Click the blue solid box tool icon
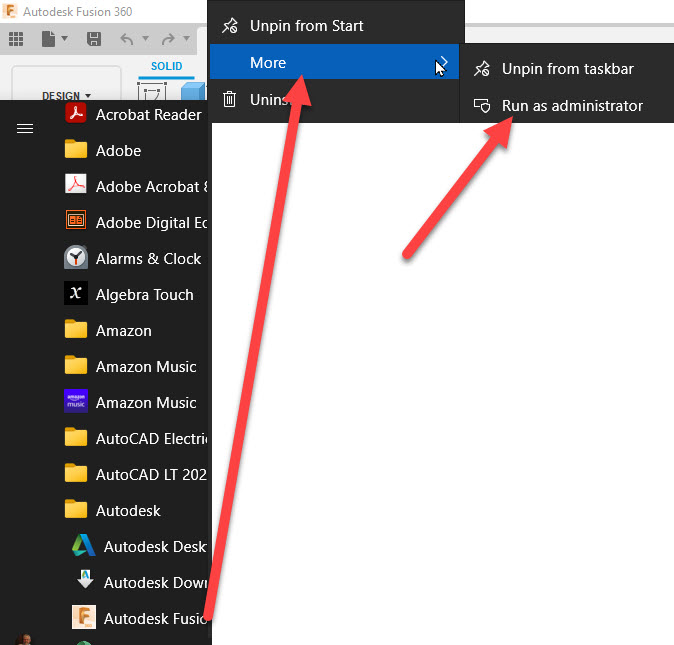Screen dimensions: 674x645 [193, 91]
